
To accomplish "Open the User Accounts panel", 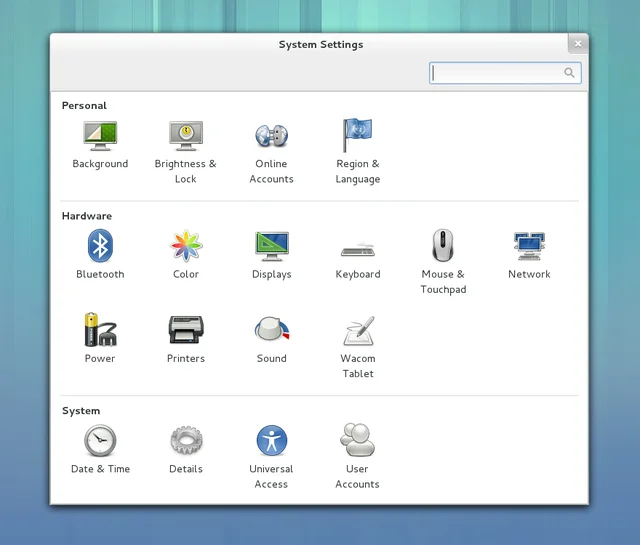I will pos(357,441).
